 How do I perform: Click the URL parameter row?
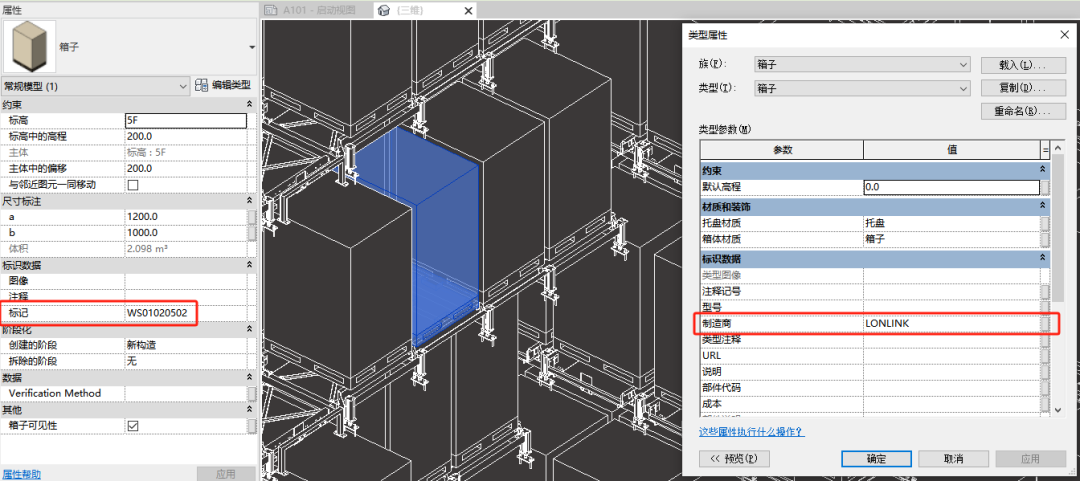point(875,355)
